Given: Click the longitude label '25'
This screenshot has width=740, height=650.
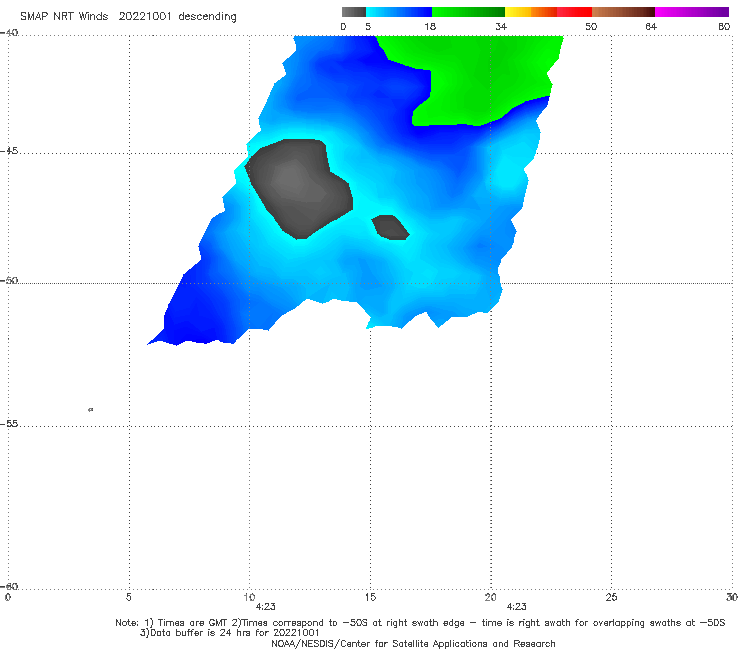Looking at the screenshot, I should [x=611, y=597].
